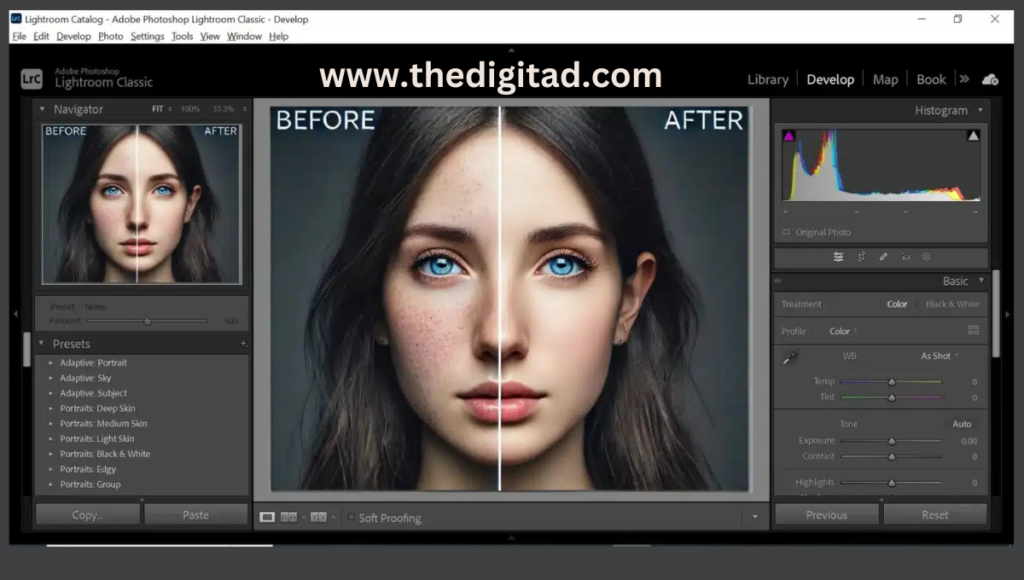Click the Highlights slider handle
The width and height of the screenshot is (1024, 580).
(x=891, y=483)
